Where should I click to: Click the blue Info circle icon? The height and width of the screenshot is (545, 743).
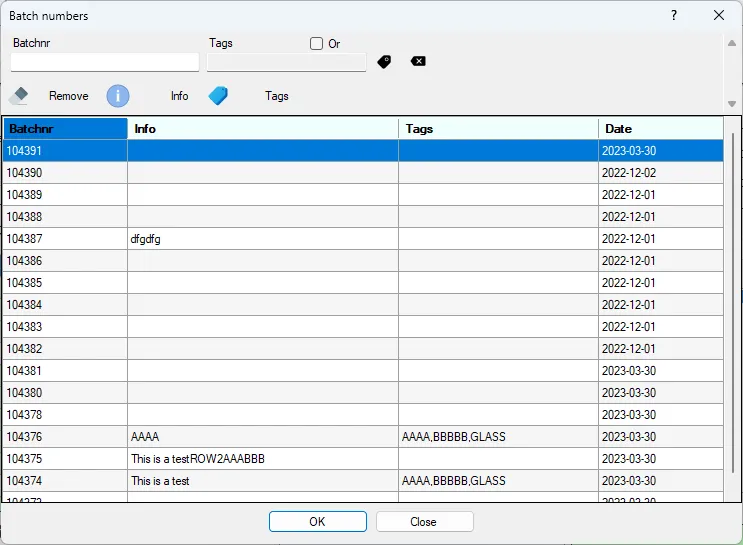click(118, 96)
